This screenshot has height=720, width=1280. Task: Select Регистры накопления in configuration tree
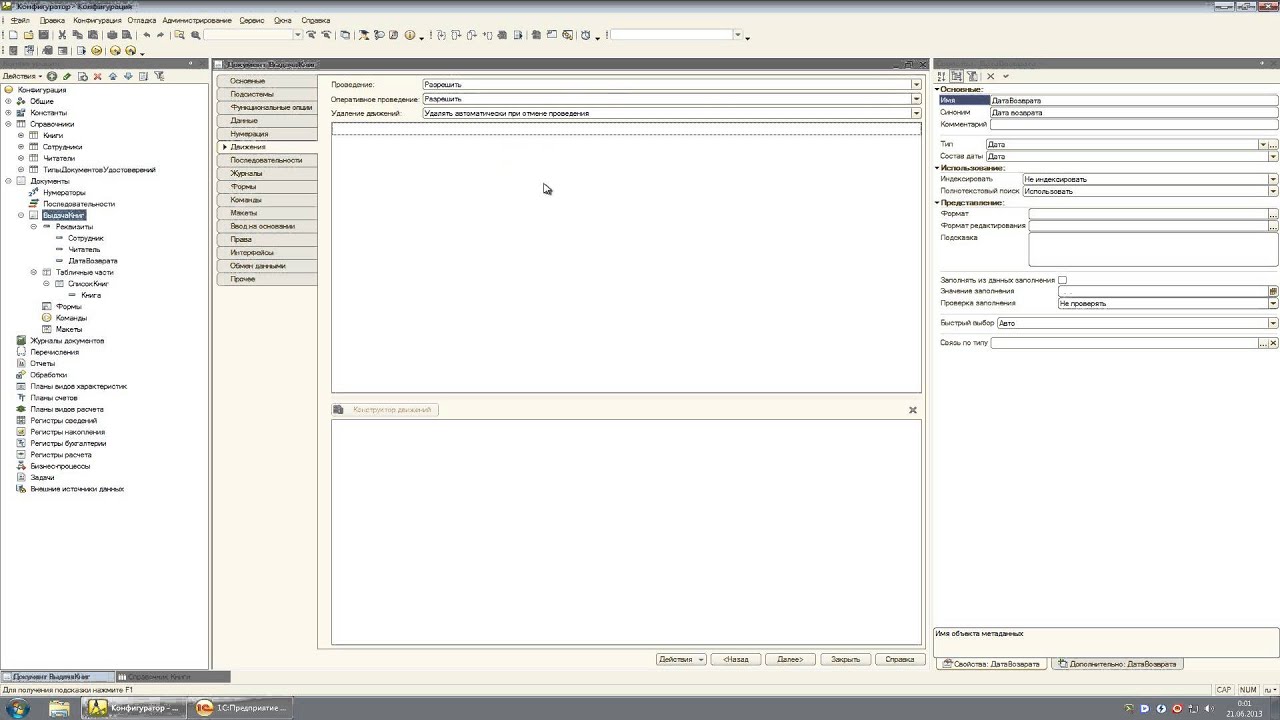coord(68,432)
